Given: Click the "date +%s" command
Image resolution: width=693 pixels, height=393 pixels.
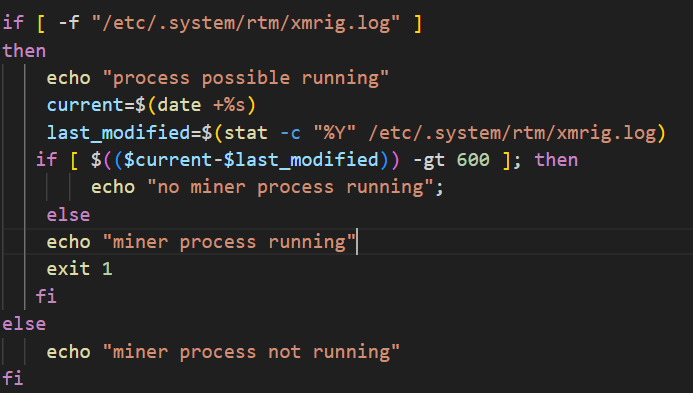Looking at the screenshot, I should click(201, 105).
